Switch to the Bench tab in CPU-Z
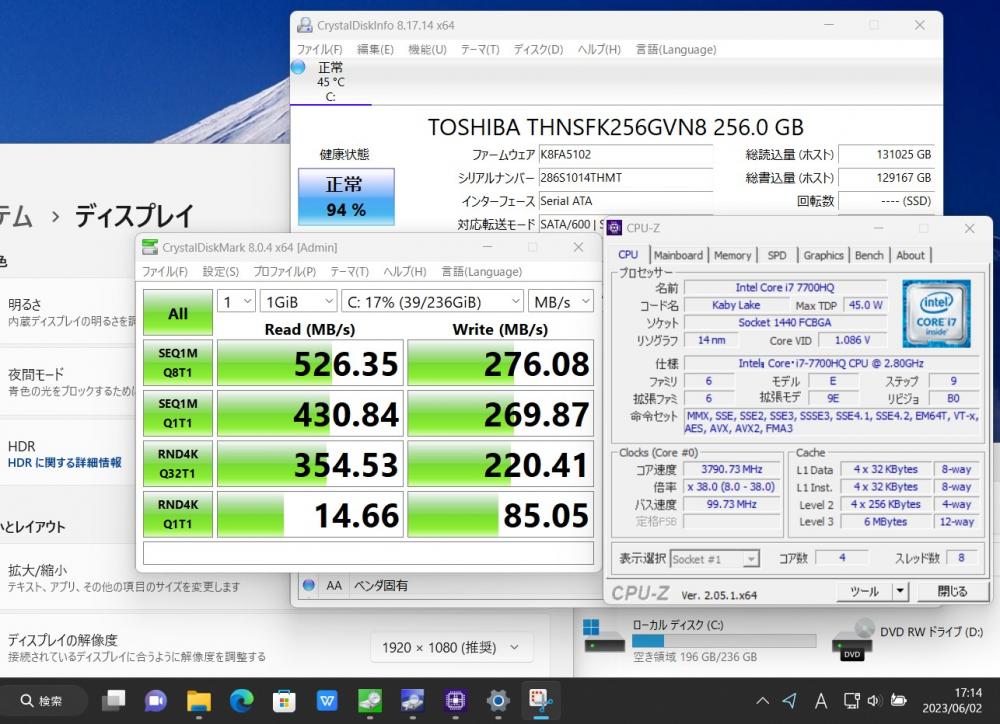This screenshot has width=1000, height=724. [x=869, y=255]
